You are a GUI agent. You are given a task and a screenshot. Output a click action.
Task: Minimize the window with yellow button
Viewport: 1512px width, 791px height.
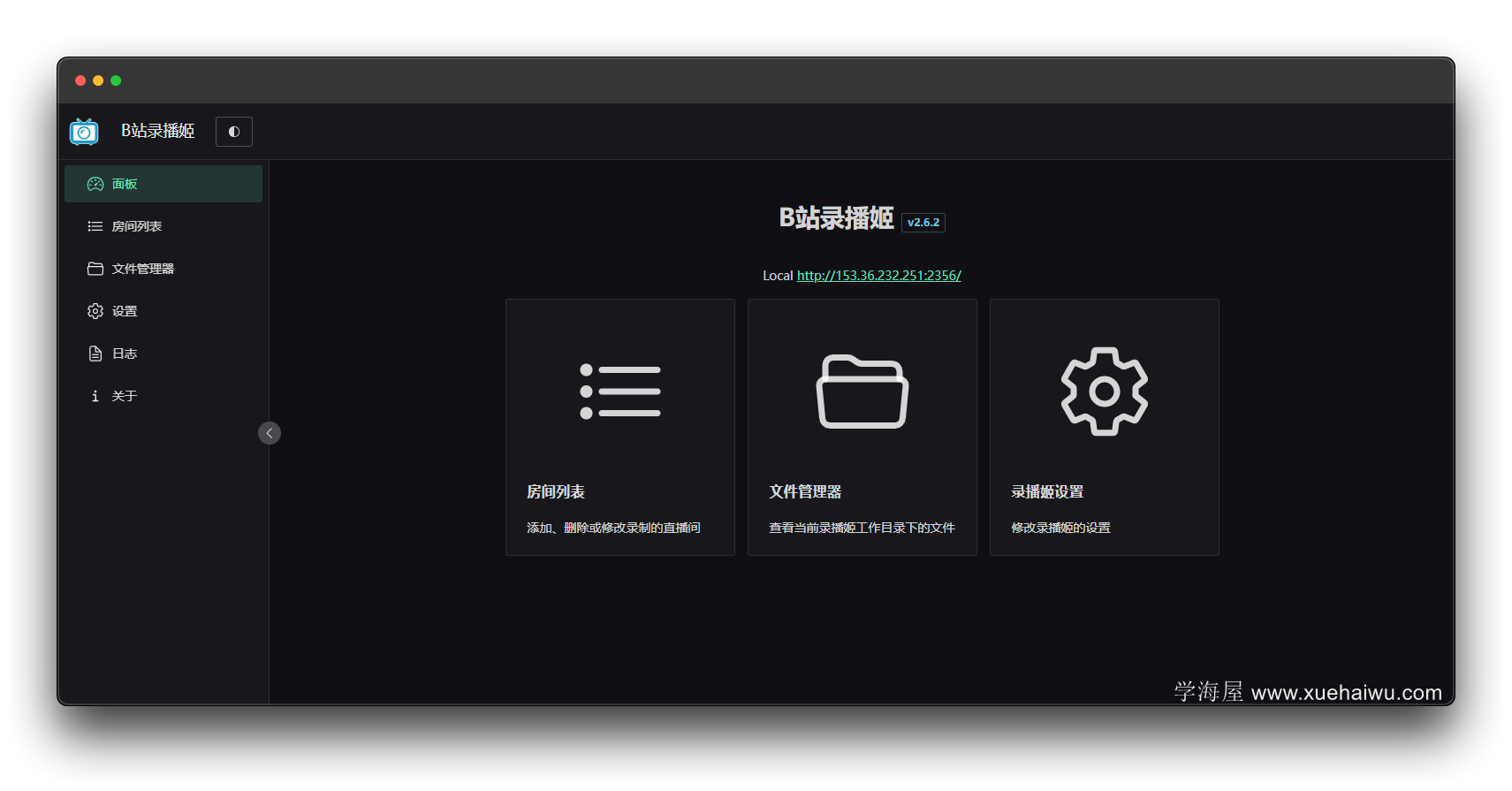98,80
